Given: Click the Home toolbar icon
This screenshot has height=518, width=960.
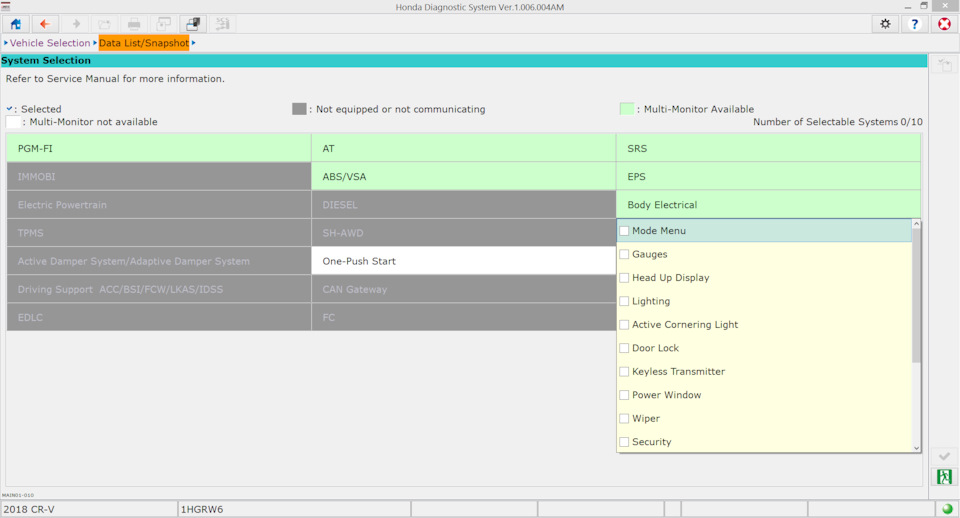Looking at the screenshot, I should 15,24.
